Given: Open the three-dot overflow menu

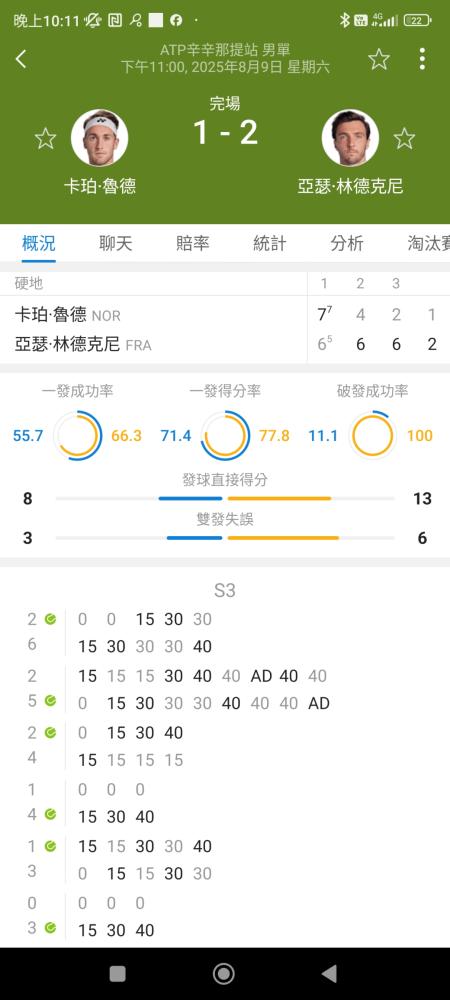Looking at the screenshot, I should click(x=422, y=59).
